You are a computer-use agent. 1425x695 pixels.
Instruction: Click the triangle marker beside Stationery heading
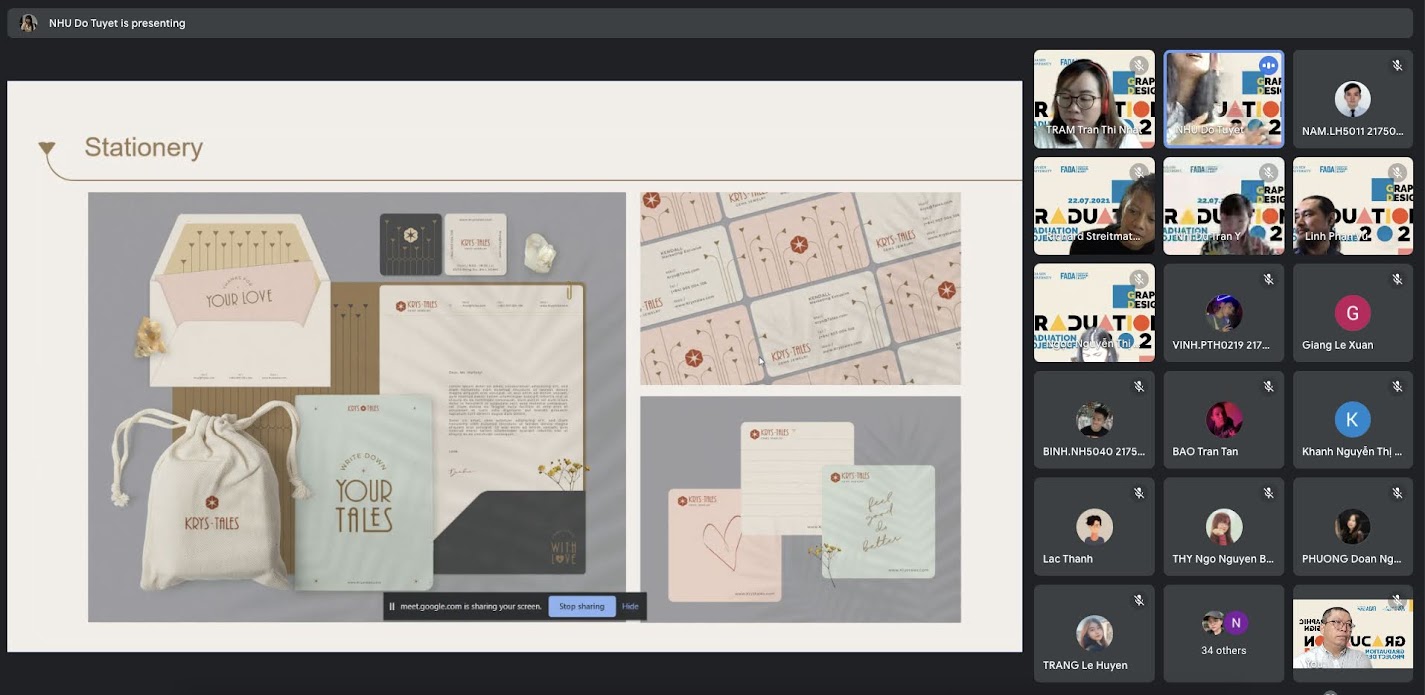pos(46,149)
